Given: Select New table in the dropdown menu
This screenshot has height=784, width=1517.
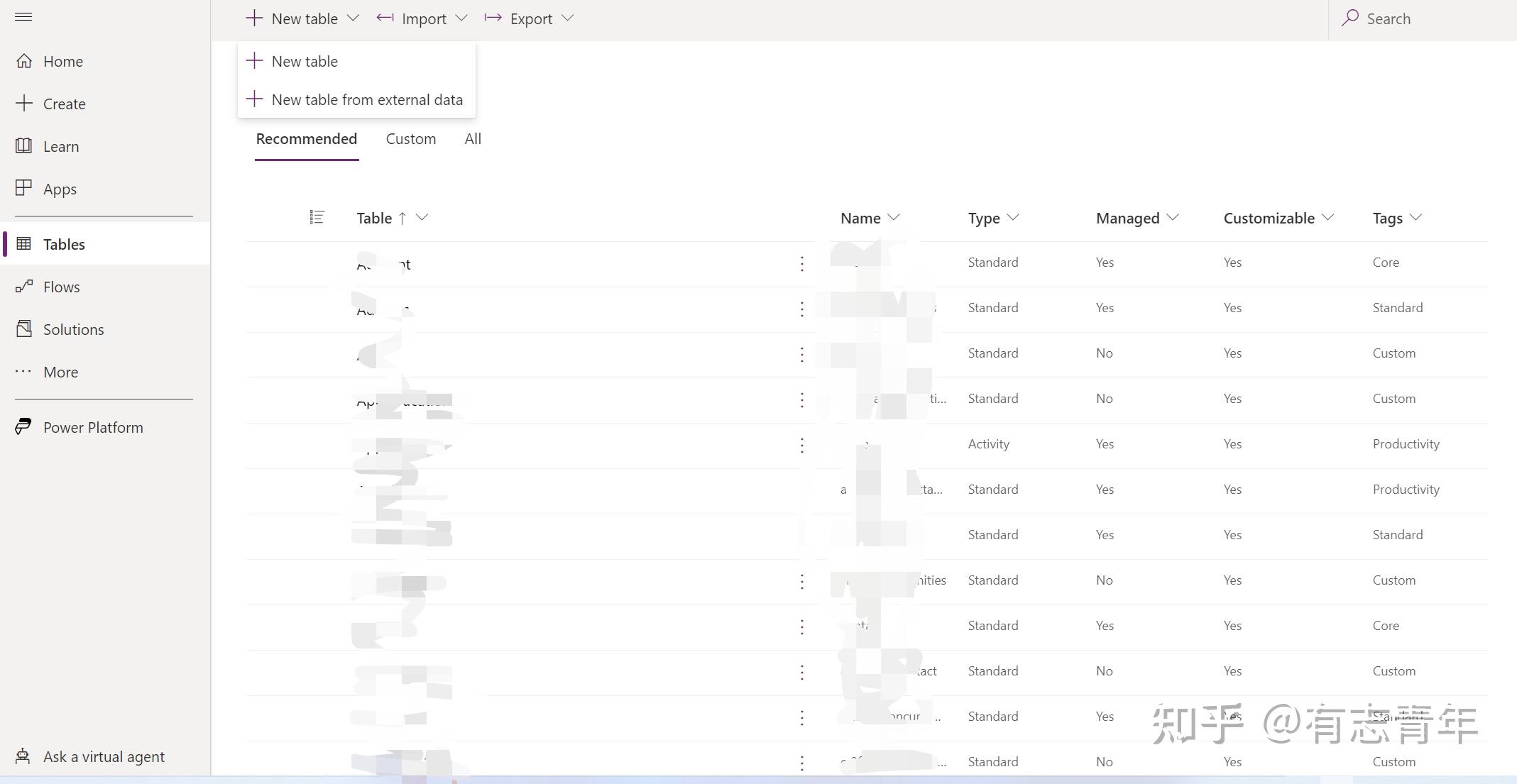Looking at the screenshot, I should tap(305, 62).
